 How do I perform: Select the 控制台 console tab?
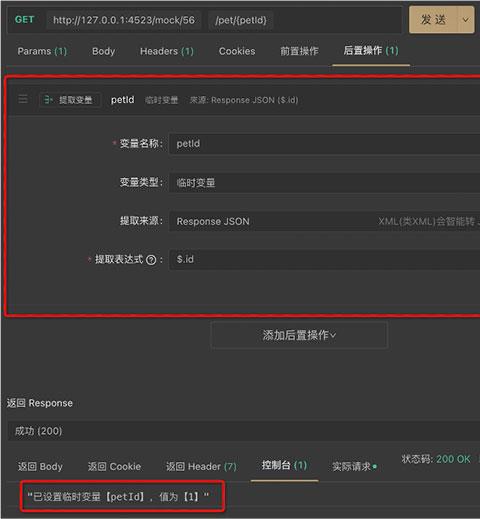point(284,465)
